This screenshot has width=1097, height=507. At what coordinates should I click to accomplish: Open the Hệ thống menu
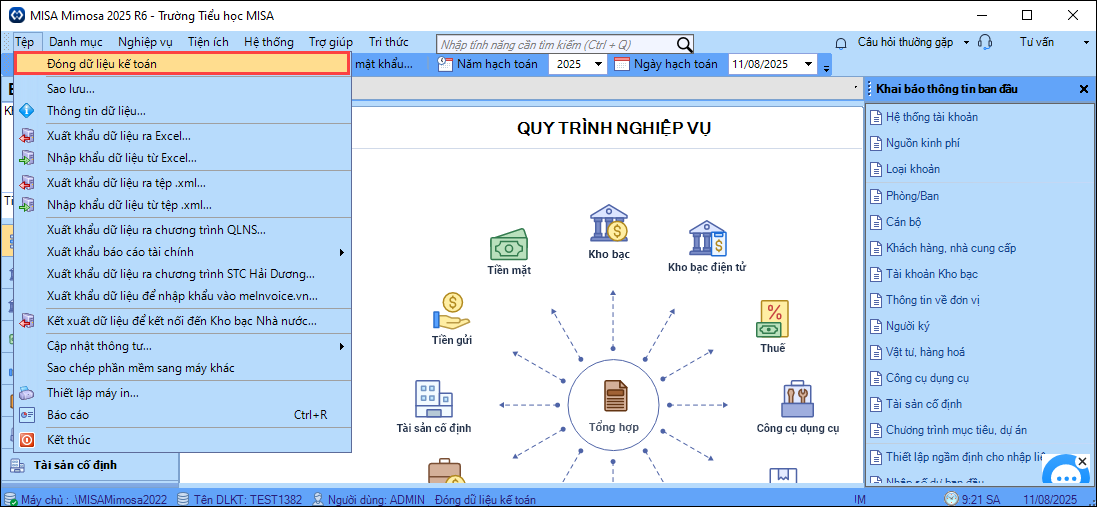269,42
